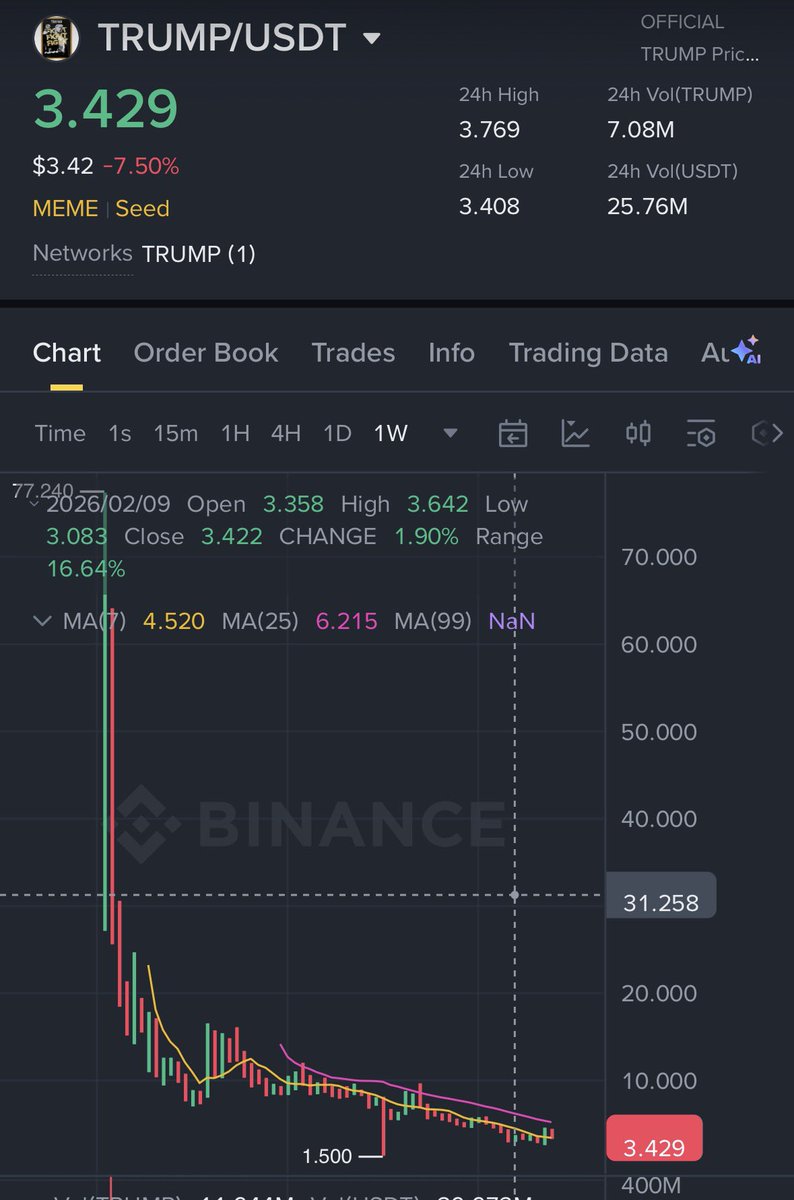794x1200 pixels.
Task: Switch chart style with the candlestick icon
Action: (x=638, y=433)
